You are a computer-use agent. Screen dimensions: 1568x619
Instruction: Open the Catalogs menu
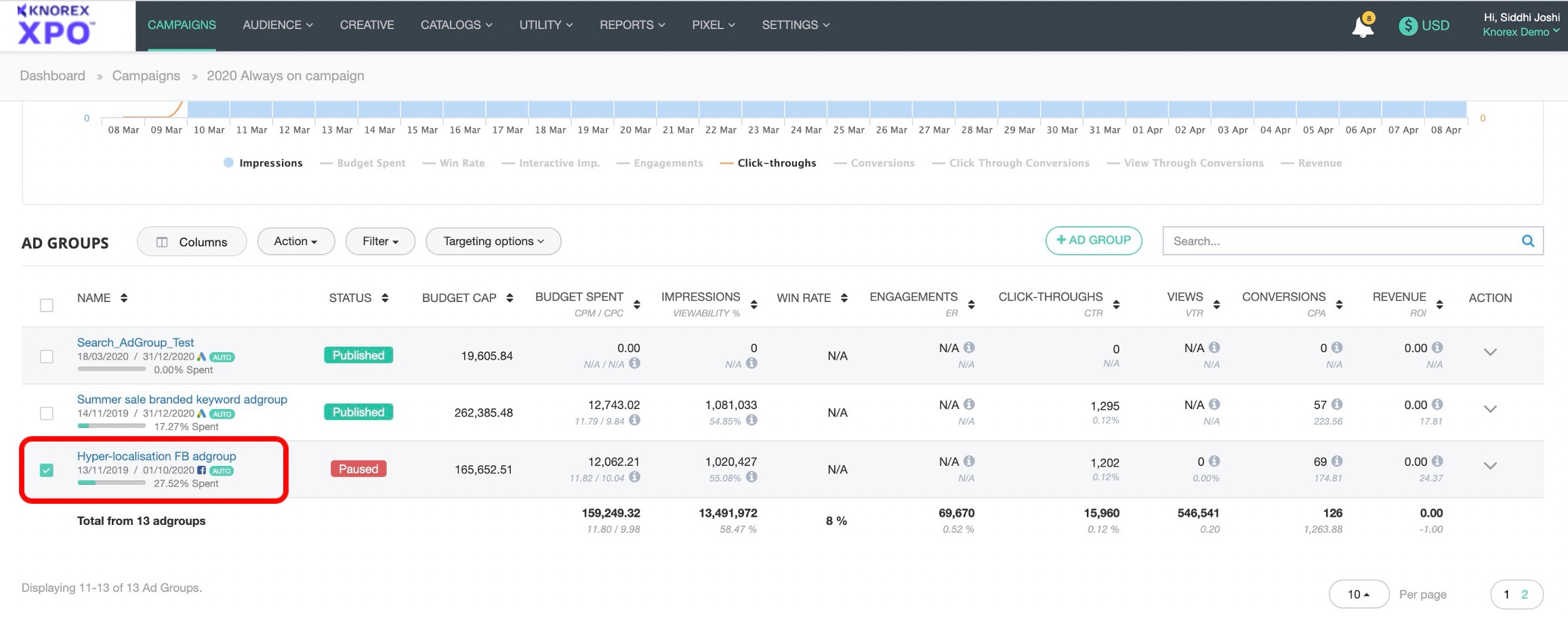click(456, 25)
